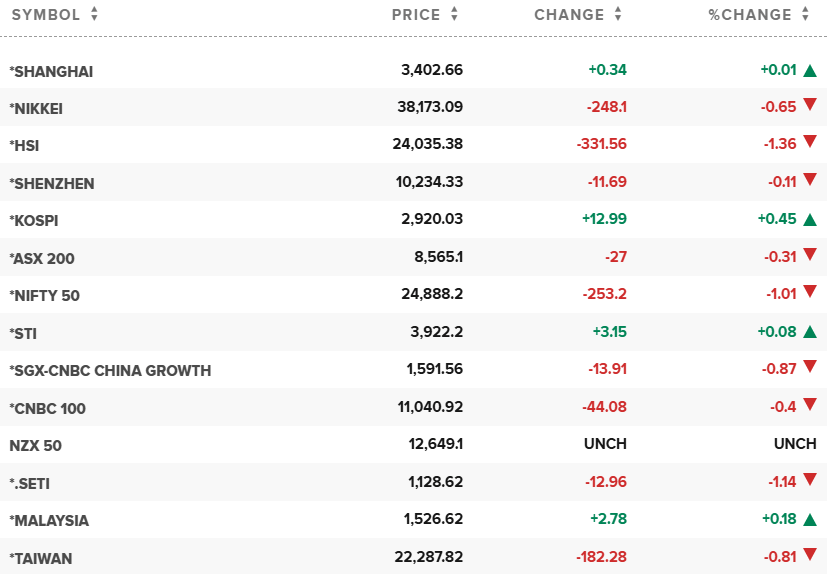
Task: Click the %CHANGE column header label
Action: (x=750, y=15)
